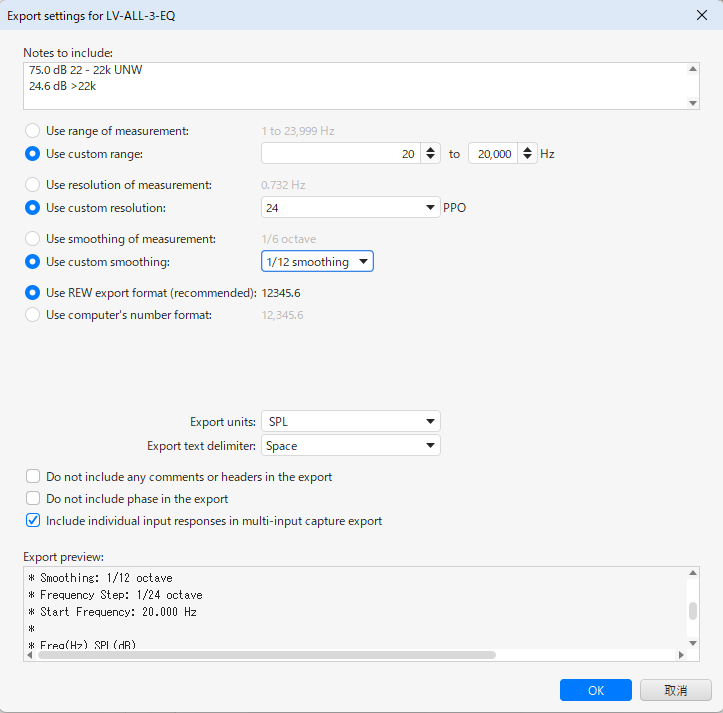723x713 pixels.
Task: Confirm export with the OK button
Action: pos(596,690)
